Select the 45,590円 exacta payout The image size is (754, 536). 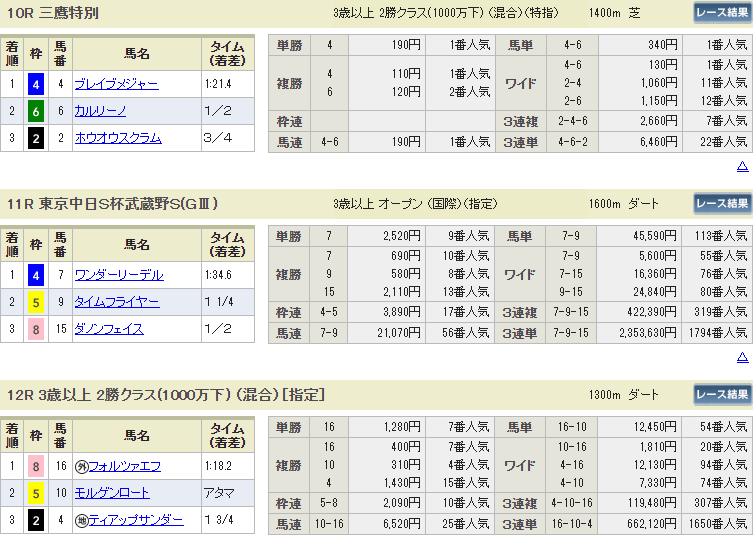click(x=655, y=236)
